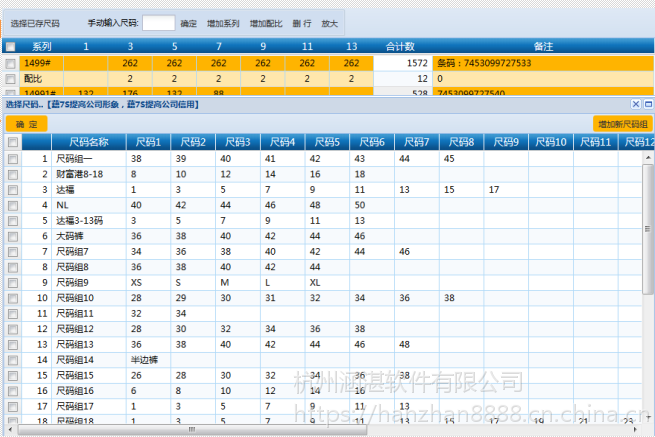Select the 尺码组16 name cell
The height and width of the screenshot is (437, 655).
pyautogui.click(x=89, y=391)
